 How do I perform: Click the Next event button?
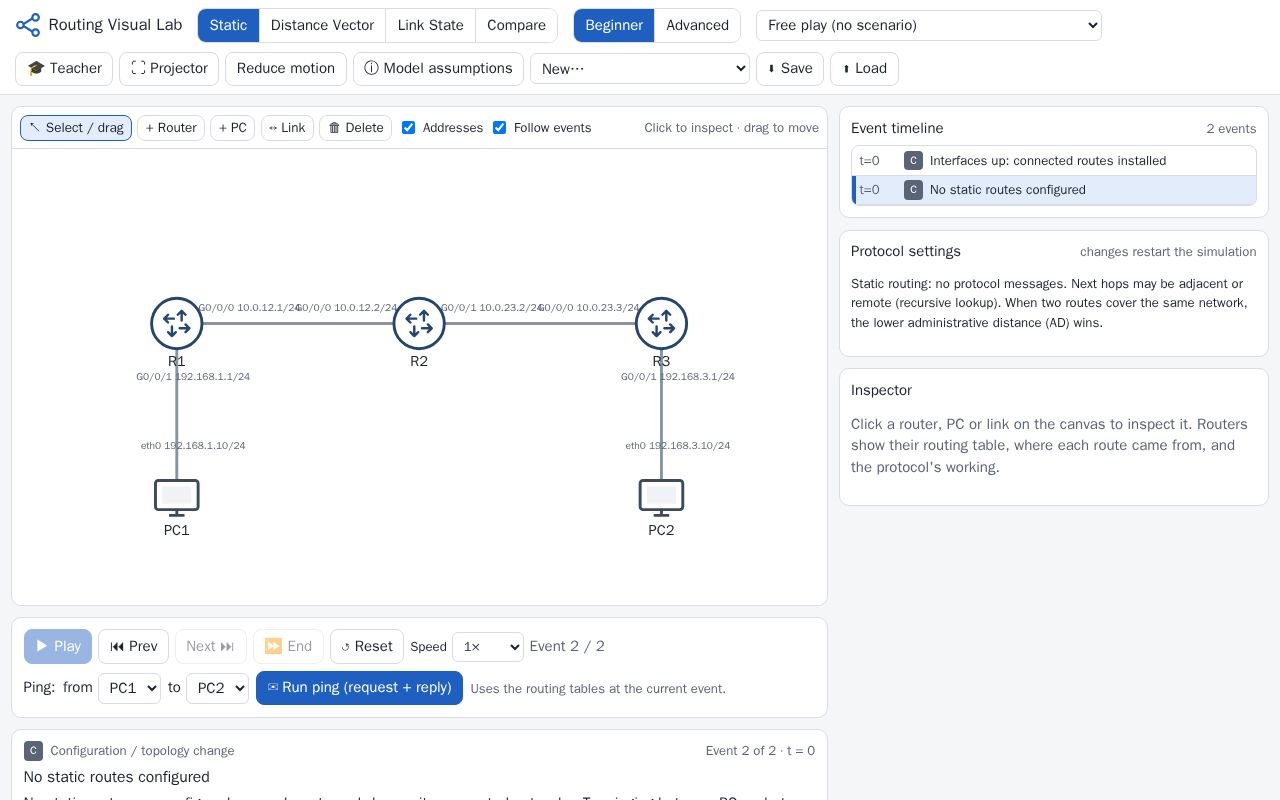(x=211, y=646)
